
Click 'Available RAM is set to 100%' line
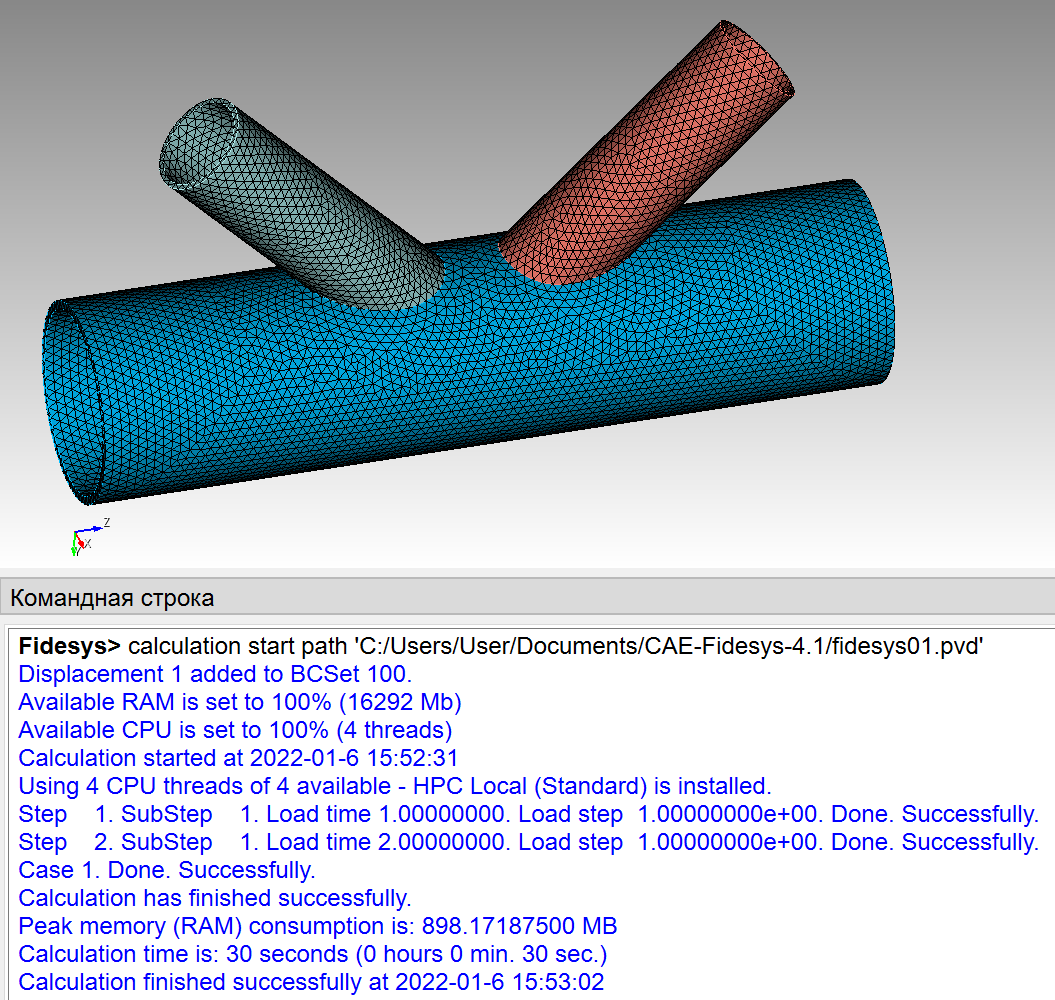[x=240, y=703]
